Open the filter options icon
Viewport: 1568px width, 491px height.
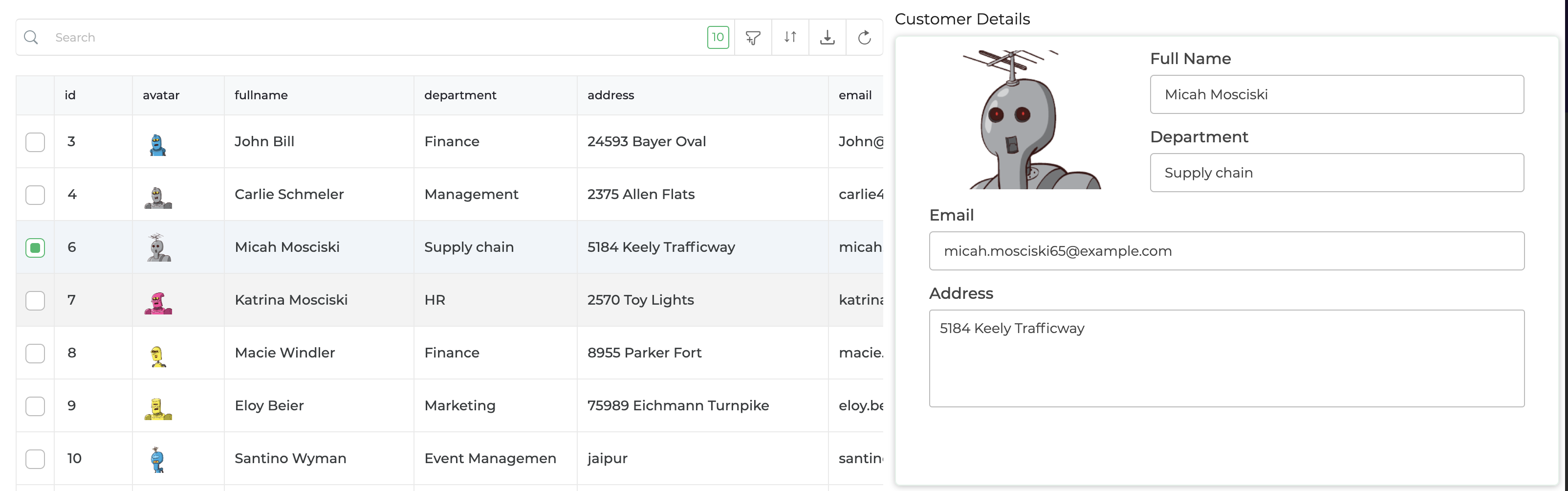click(753, 37)
